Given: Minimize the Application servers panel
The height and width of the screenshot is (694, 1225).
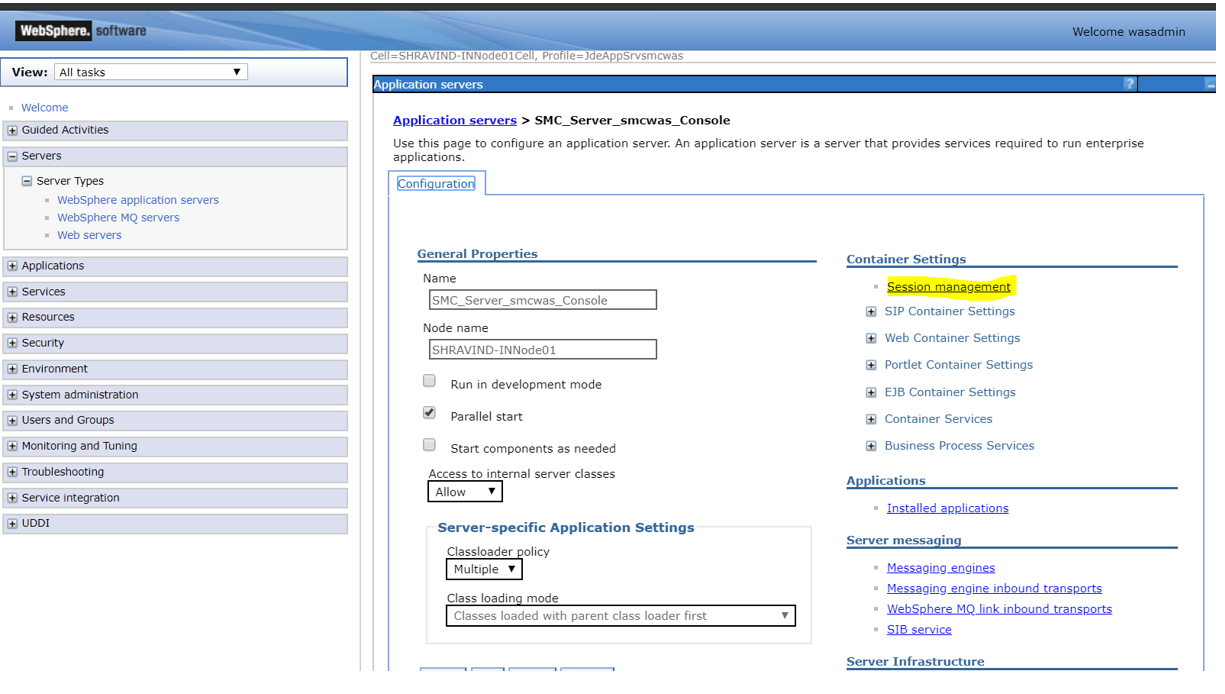Looking at the screenshot, I should pos(1210,85).
